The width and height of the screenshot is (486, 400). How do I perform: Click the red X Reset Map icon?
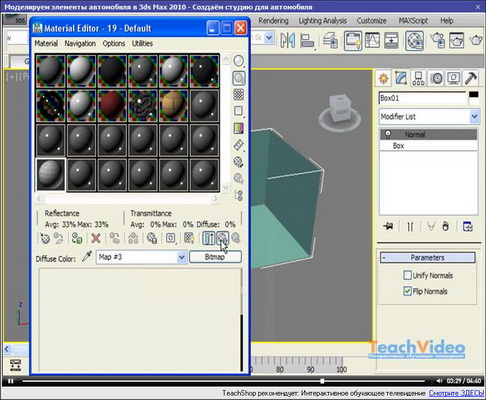coord(96,238)
